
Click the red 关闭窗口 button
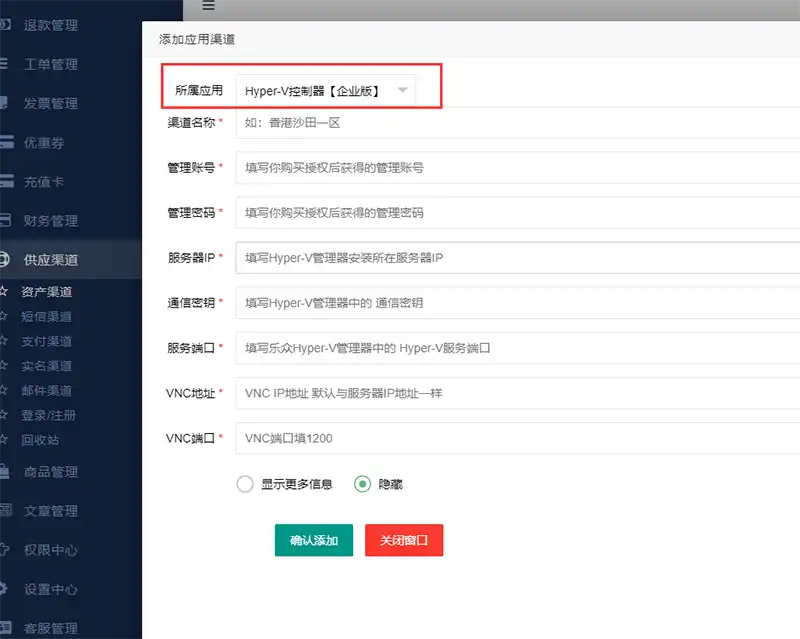[x=403, y=540]
